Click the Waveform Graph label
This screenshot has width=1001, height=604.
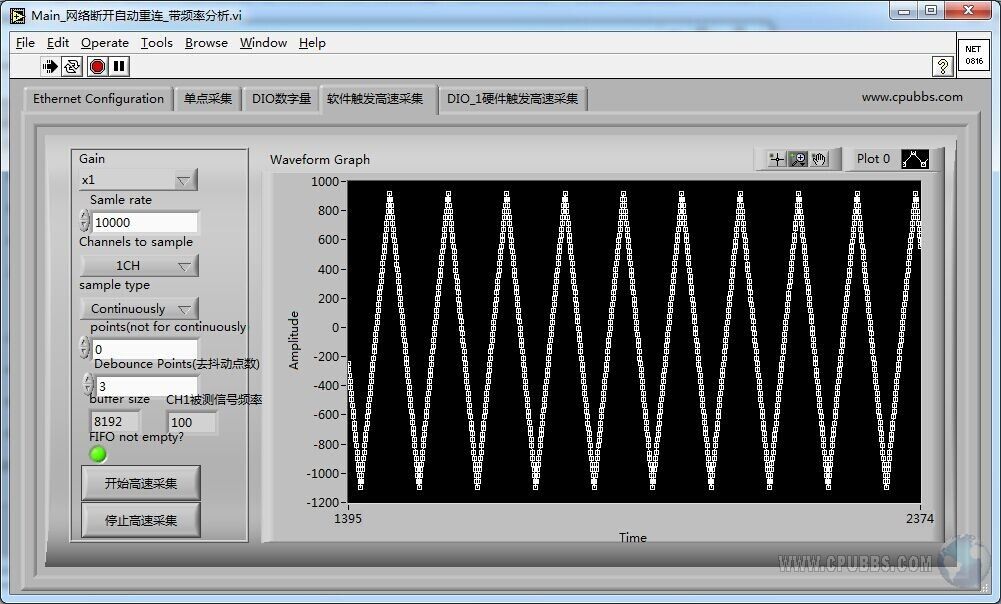click(x=320, y=160)
